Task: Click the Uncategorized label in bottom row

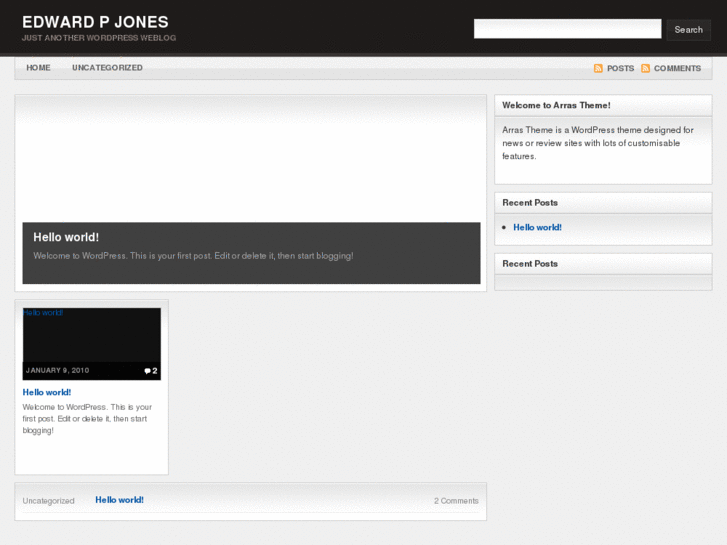Action: pos(49,501)
